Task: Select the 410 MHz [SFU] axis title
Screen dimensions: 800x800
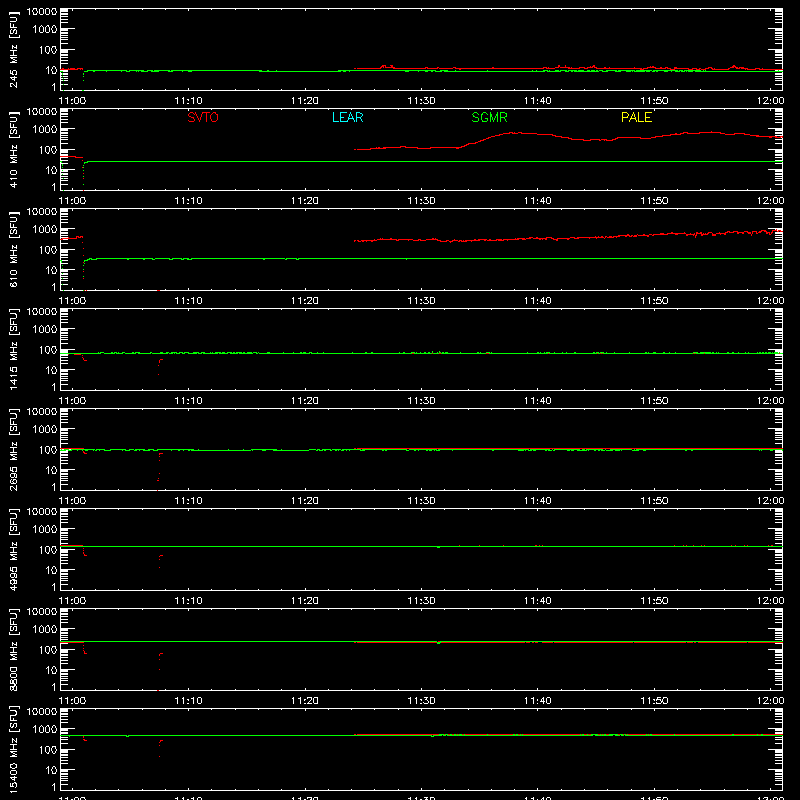Action: click(14, 149)
